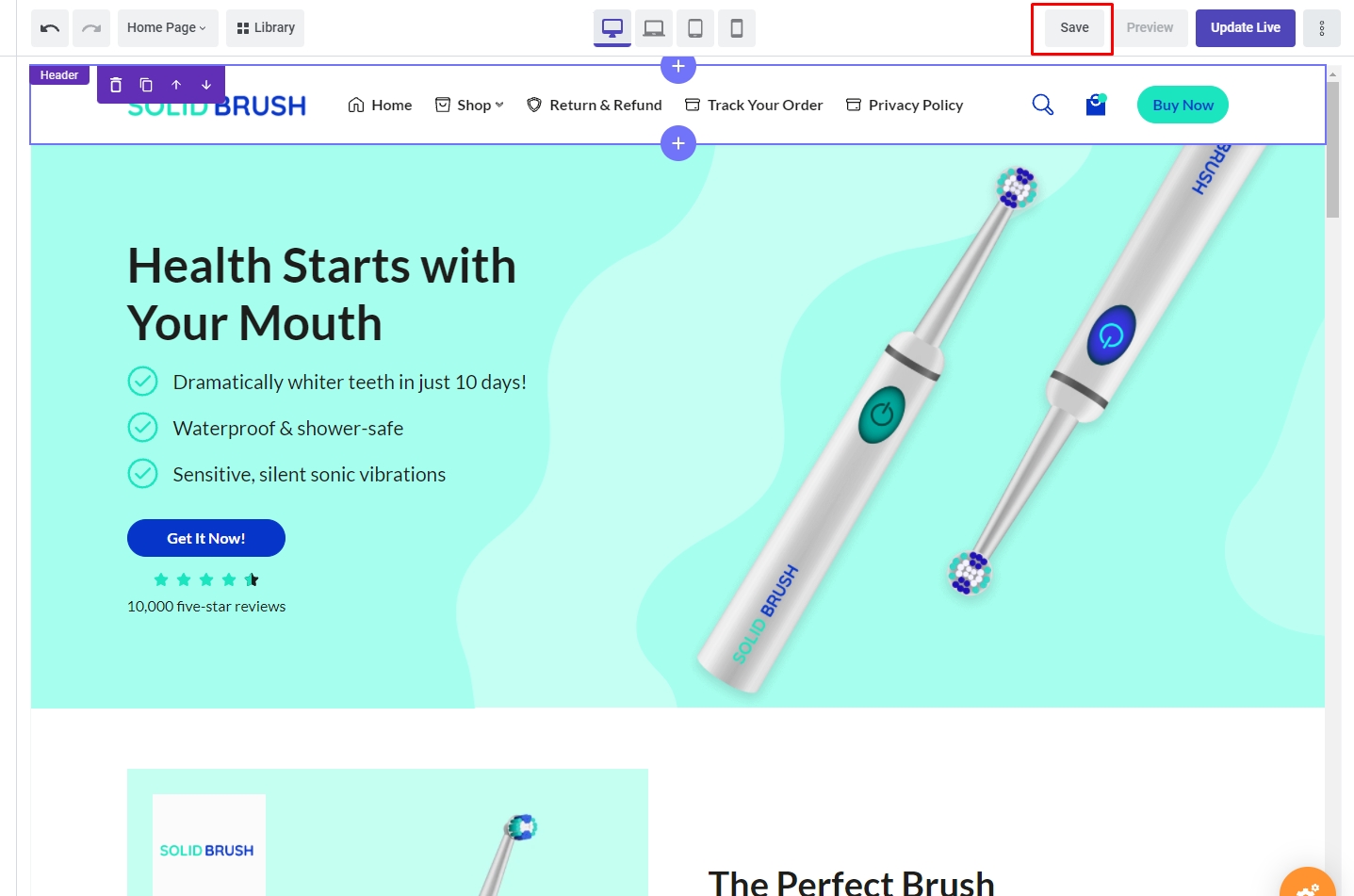The width and height of the screenshot is (1354, 896).
Task: Open the three-dot more options menu
Action: click(1322, 28)
